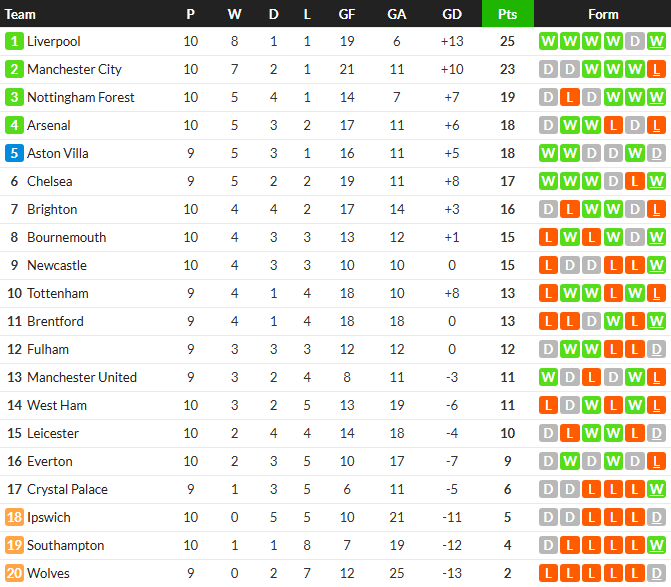Viewport: 671px width, 587px height.
Task: Click Wolves' orange position 20 badge
Action: tap(14, 573)
